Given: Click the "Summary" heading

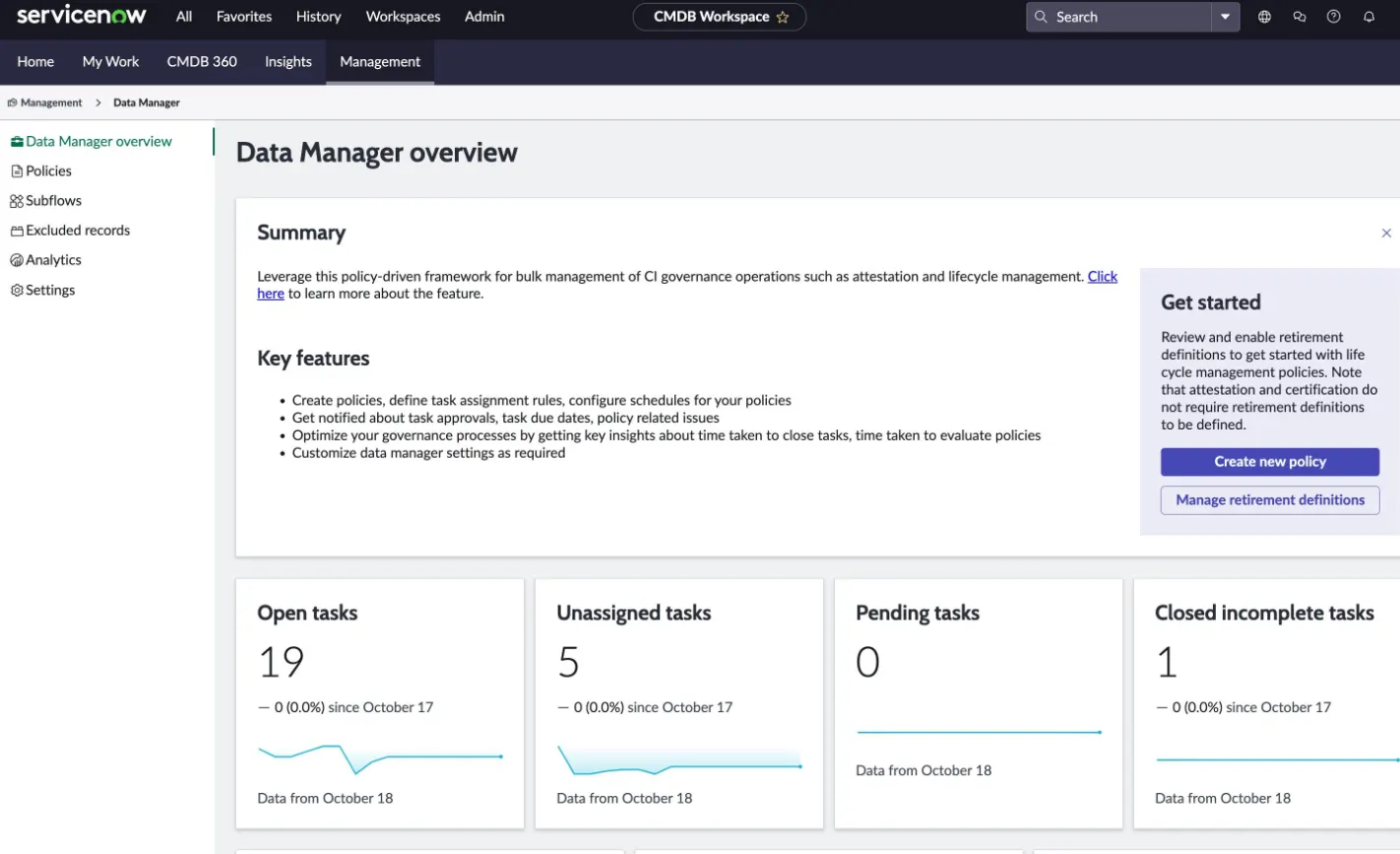Looking at the screenshot, I should pyautogui.click(x=301, y=232).
